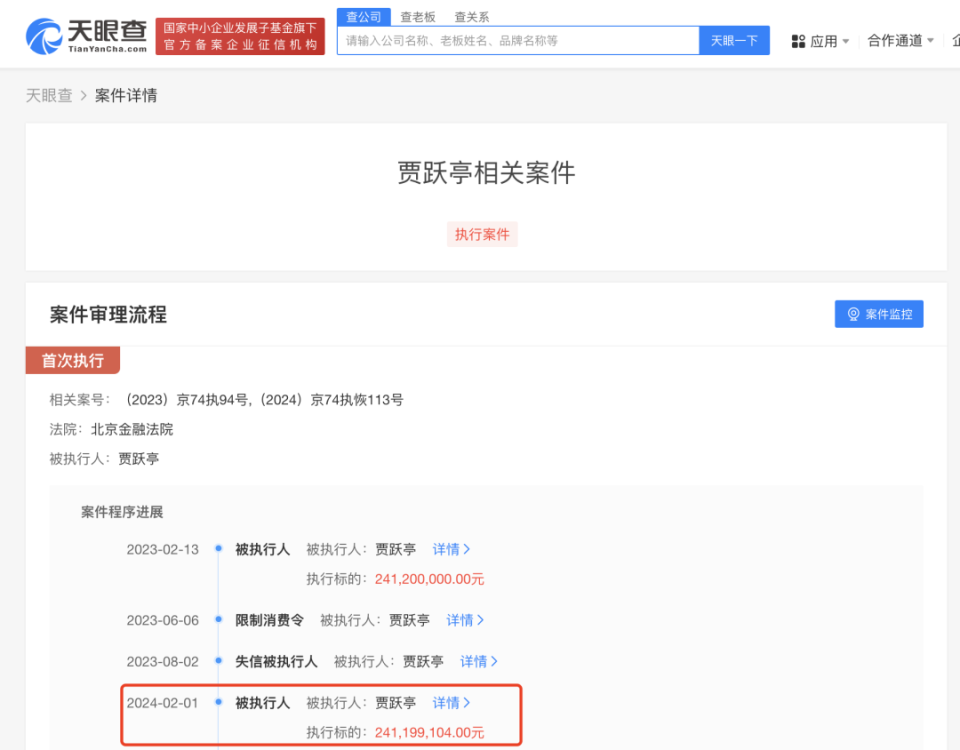Open 详情 in the highlighted 2024-02-01 entry
Screen dimensions: 960x750
coord(450,702)
